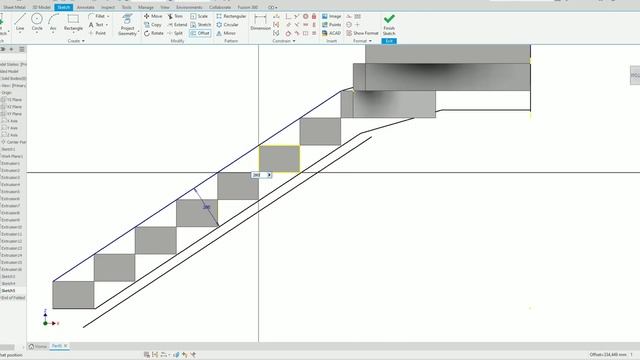Select Center Point in model browser
This screenshot has width=640, height=360.
(x=13, y=142)
